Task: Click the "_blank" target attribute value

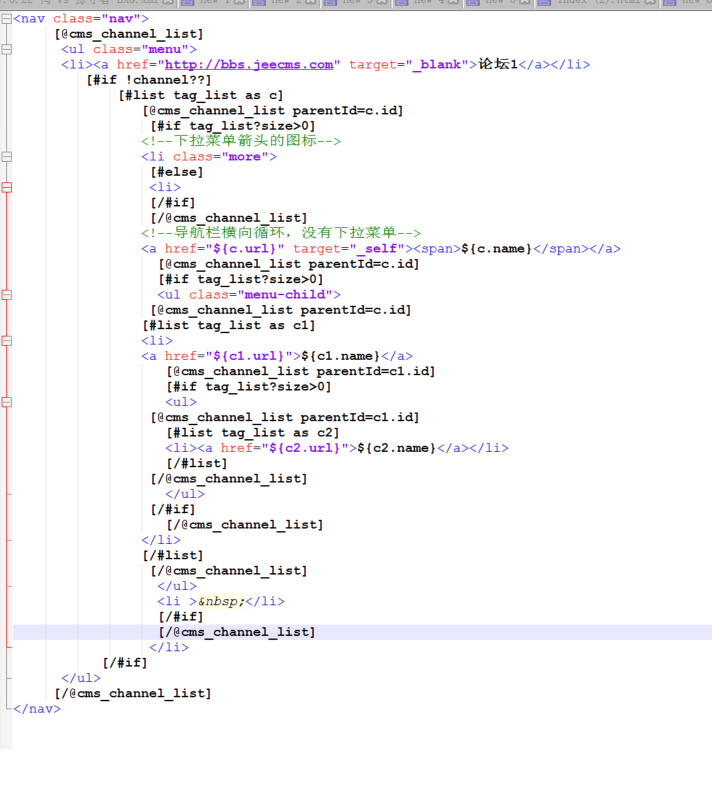Action: click(437, 65)
